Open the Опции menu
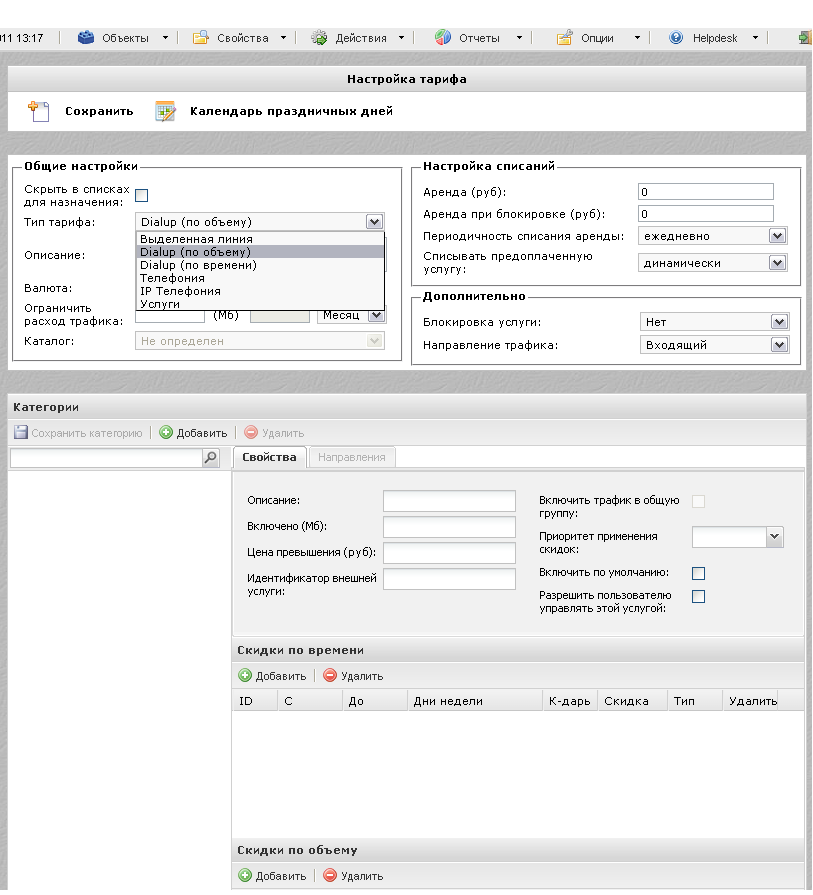 pyautogui.click(x=598, y=38)
